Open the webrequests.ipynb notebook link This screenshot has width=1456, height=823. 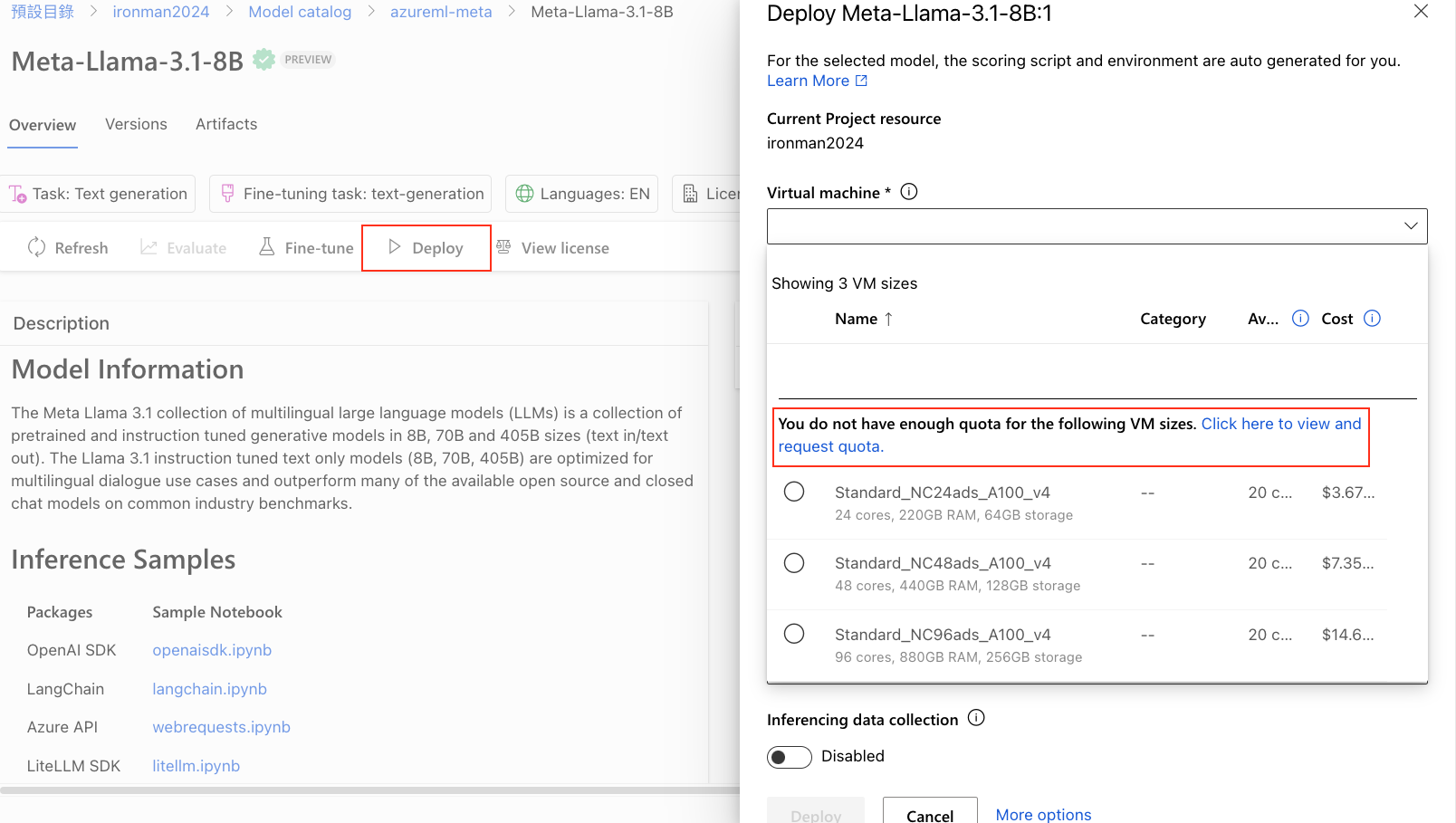222,727
